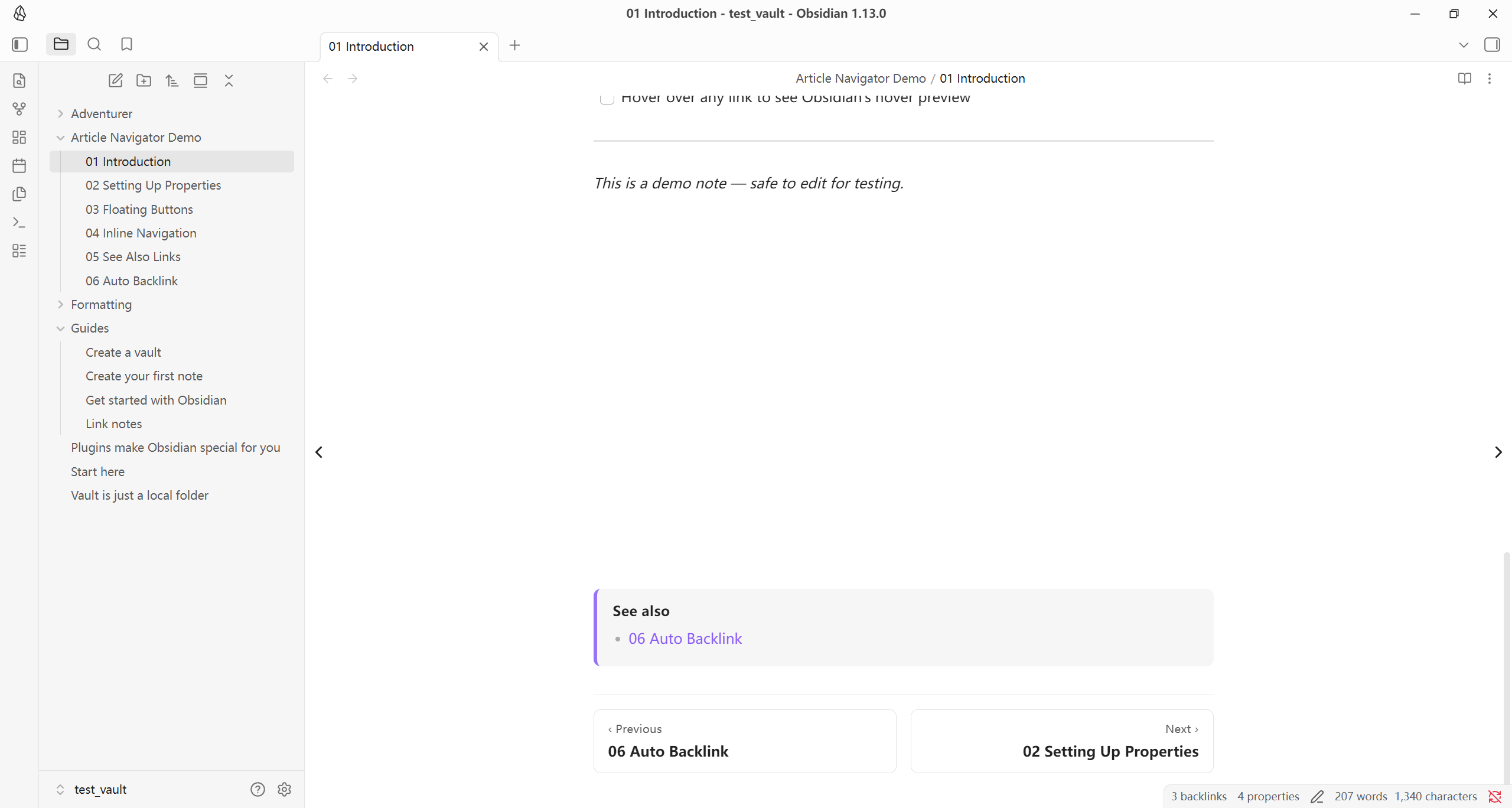
Task: Open Create a vault note
Action: pyautogui.click(x=172, y=352)
